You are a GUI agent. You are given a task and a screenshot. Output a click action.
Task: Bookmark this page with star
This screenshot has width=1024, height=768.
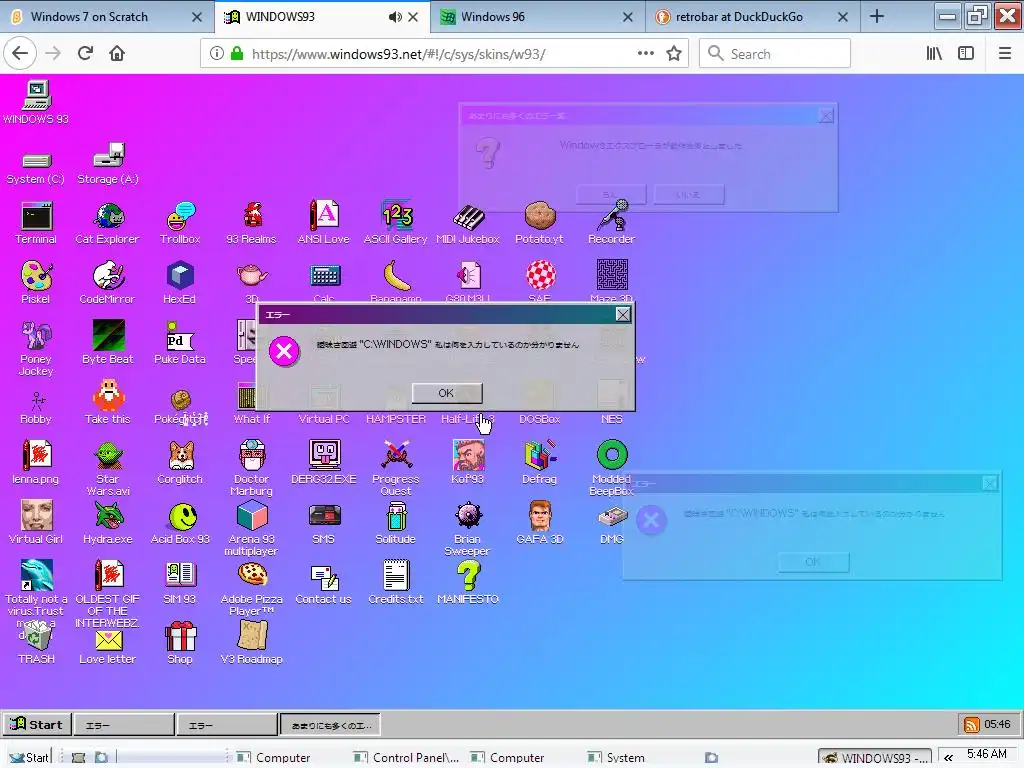(x=674, y=54)
